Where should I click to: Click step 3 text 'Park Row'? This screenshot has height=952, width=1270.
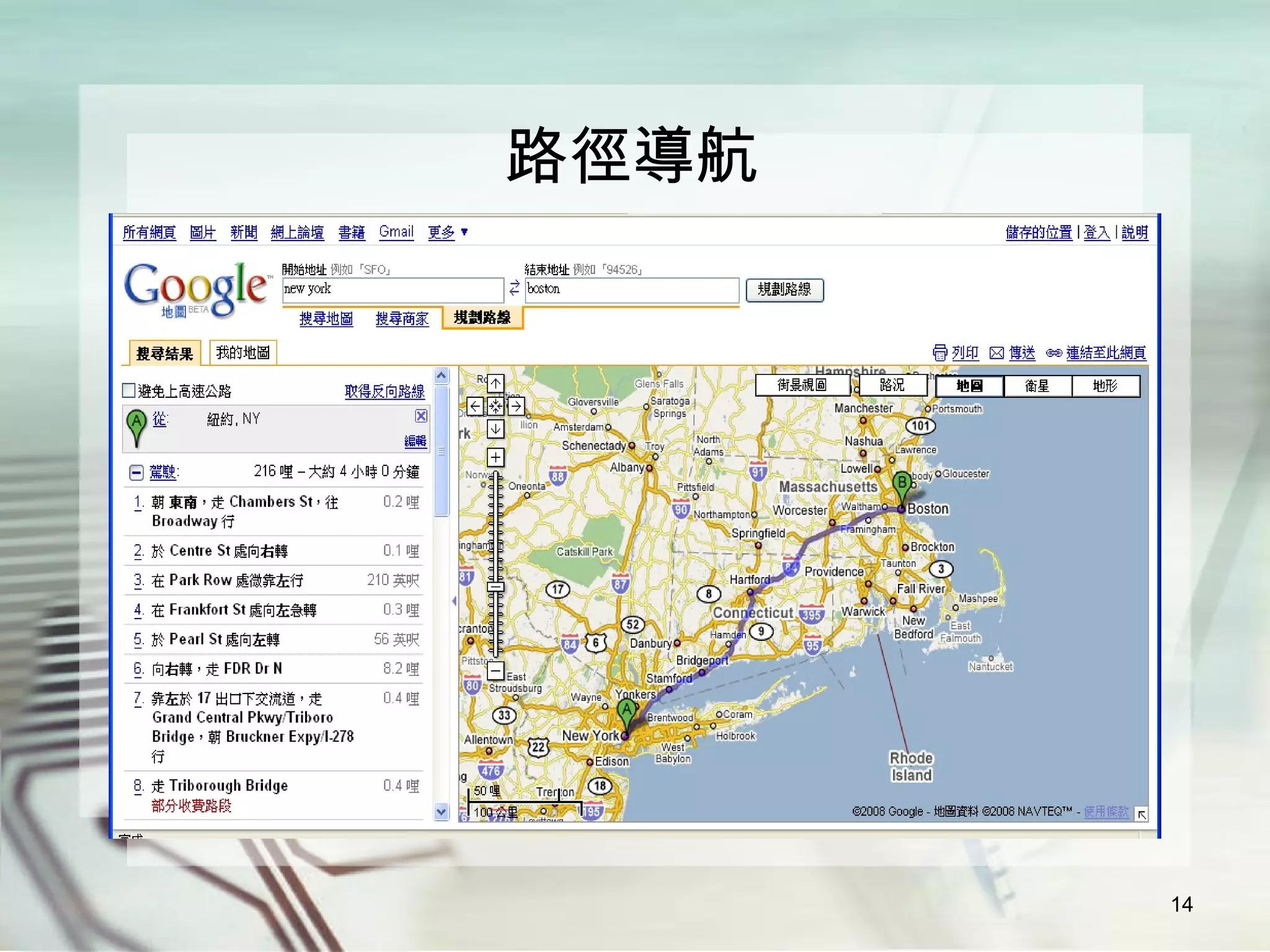click(200, 580)
